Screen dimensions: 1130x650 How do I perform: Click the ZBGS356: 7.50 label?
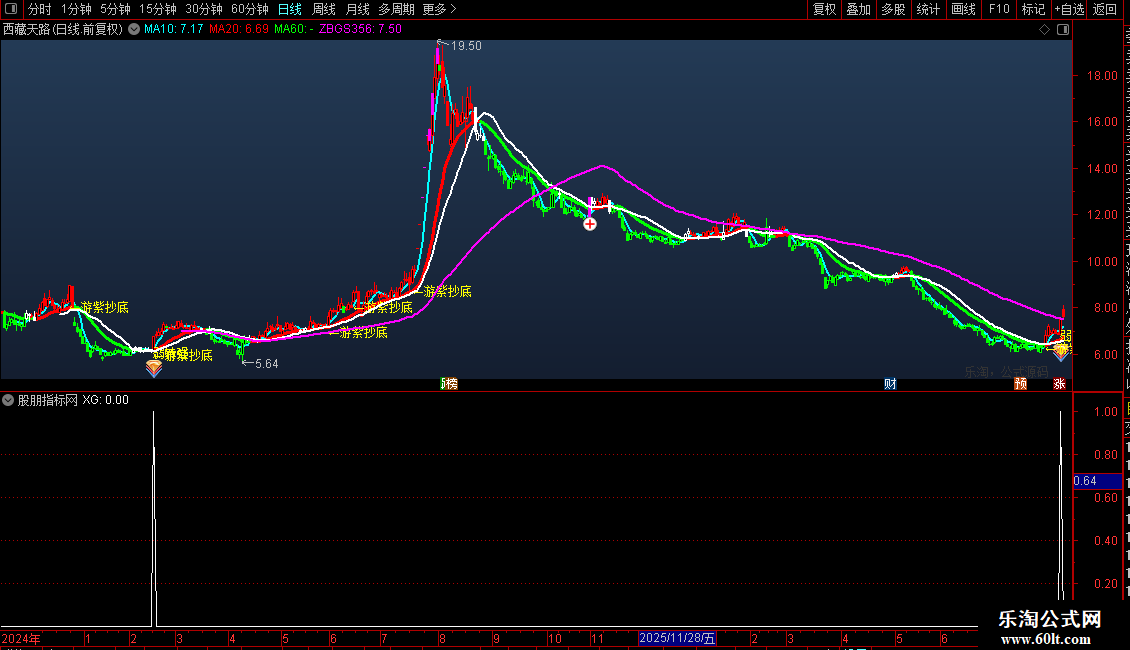click(360, 29)
